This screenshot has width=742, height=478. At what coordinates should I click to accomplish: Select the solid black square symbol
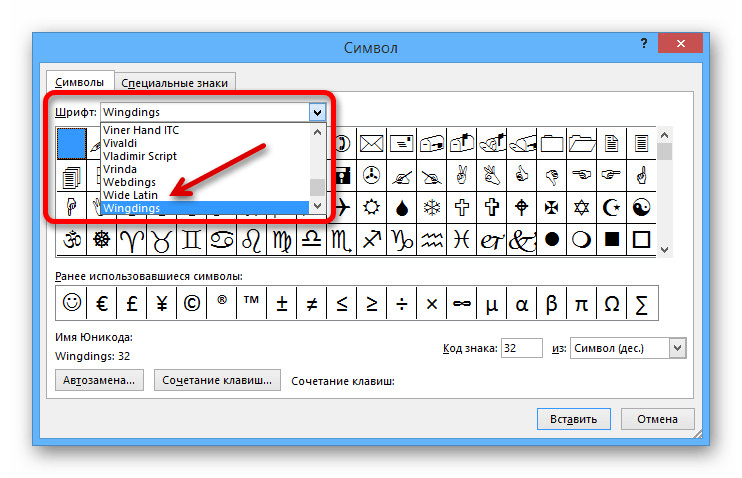(611, 240)
